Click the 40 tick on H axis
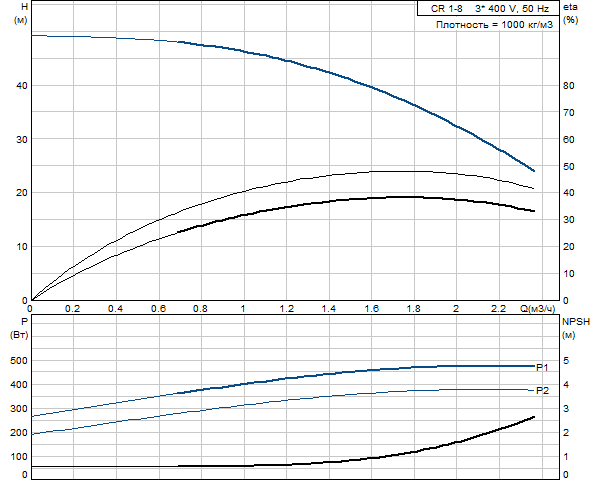592x480 pixels. 22,86
